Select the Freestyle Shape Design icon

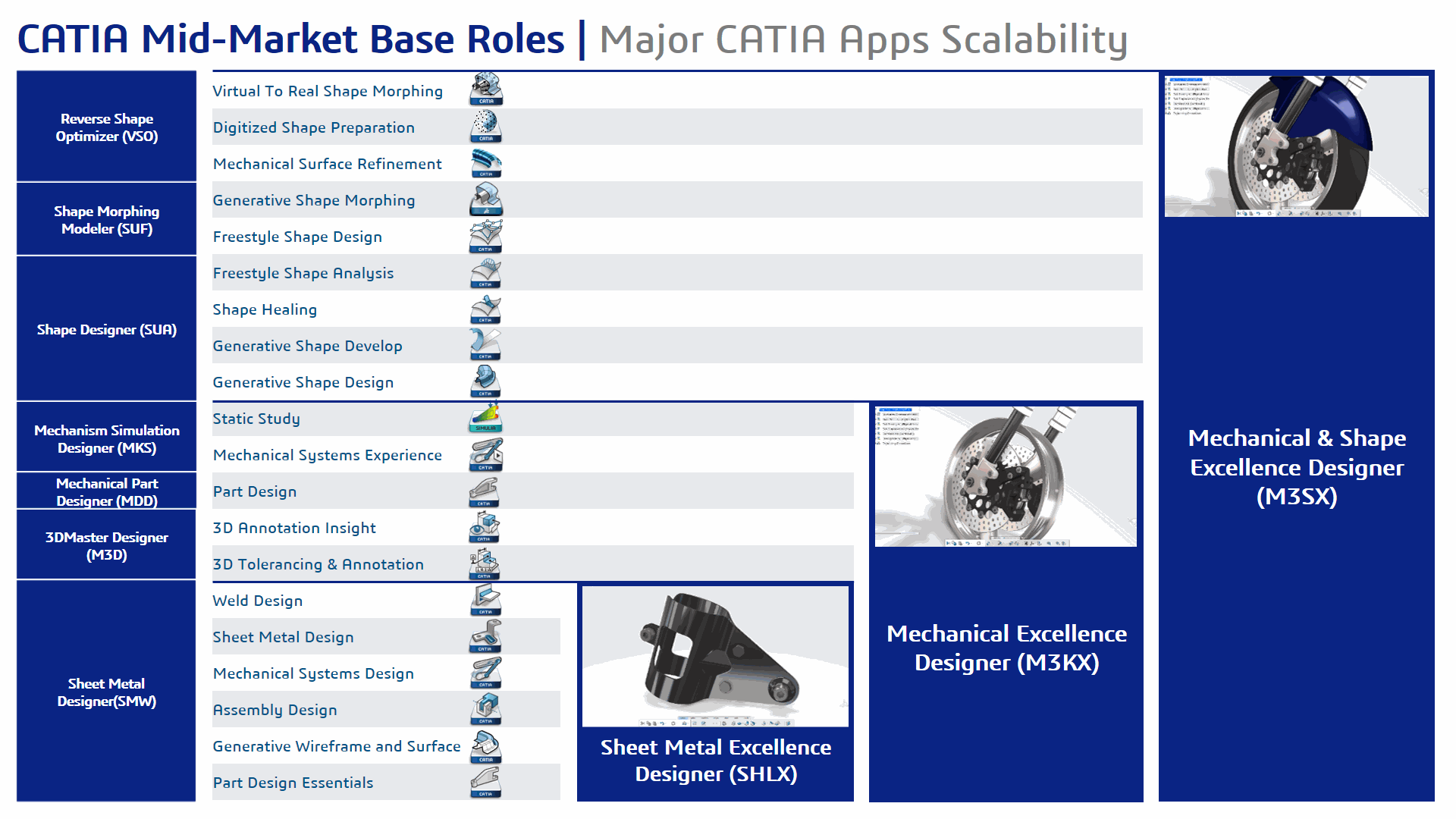click(485, 236)
